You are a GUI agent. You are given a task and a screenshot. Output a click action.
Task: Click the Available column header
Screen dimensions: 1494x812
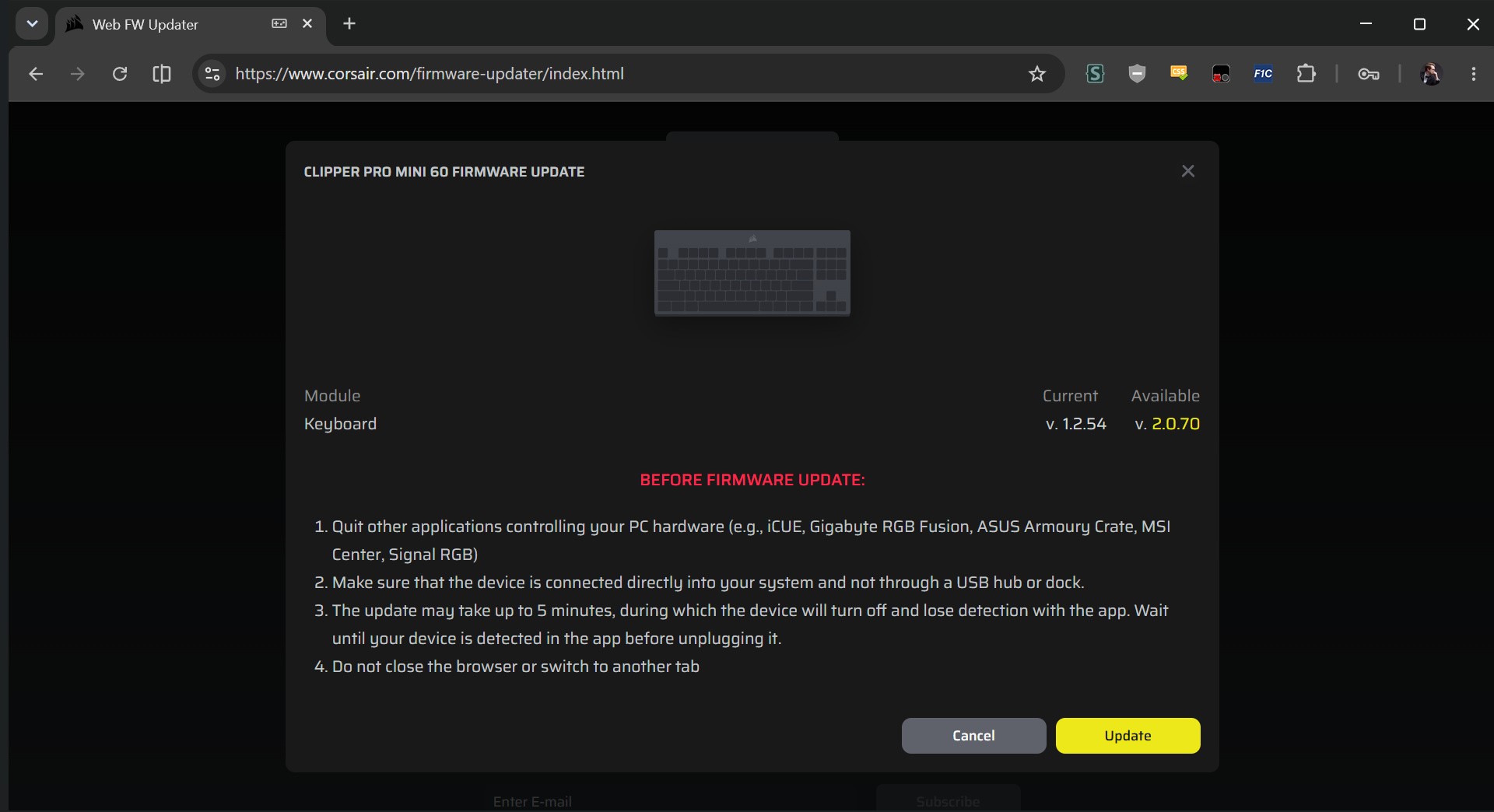1166,396
